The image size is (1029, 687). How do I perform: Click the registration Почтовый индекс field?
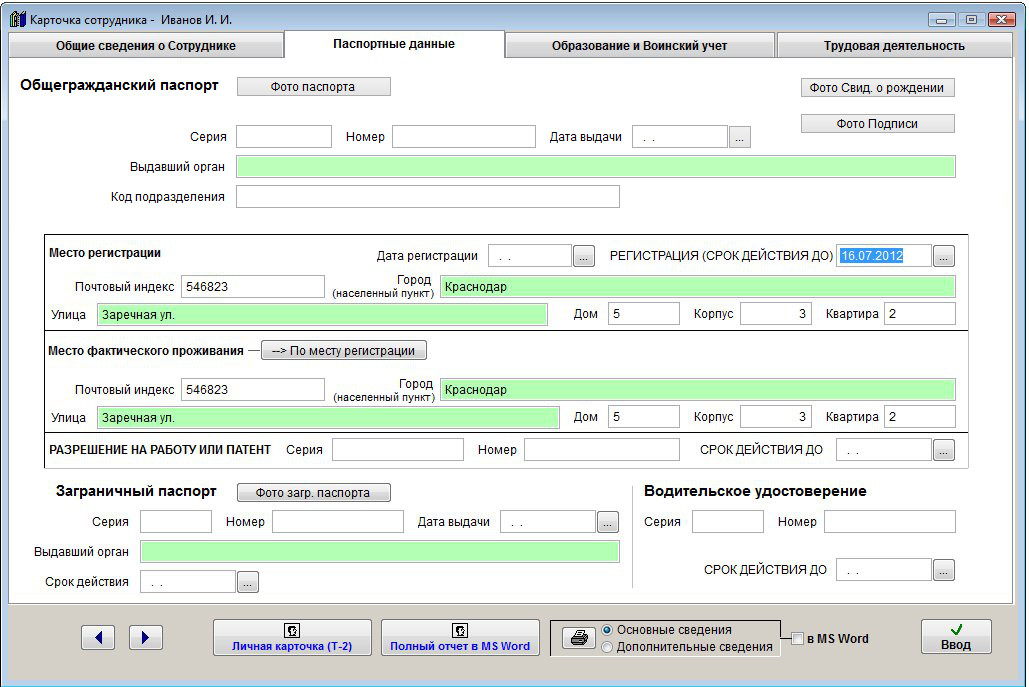click(x=253, y=287)
